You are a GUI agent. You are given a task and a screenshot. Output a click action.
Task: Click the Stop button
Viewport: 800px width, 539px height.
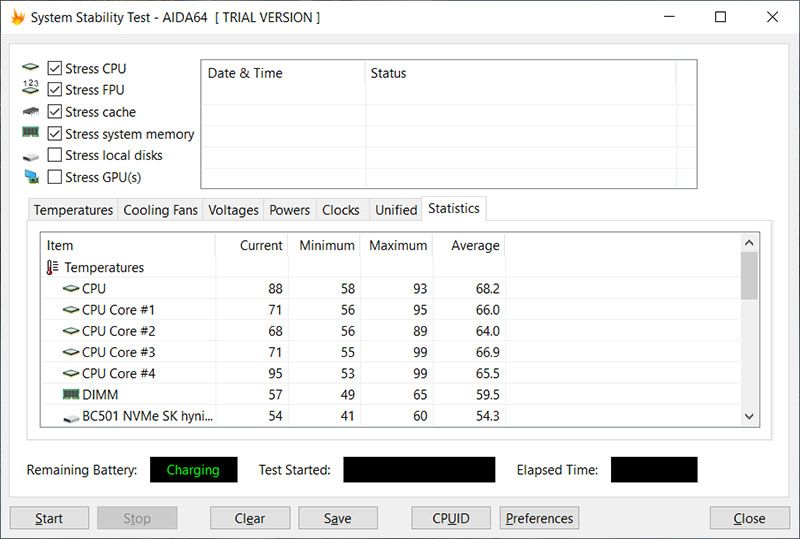click(x=137, y=518)
